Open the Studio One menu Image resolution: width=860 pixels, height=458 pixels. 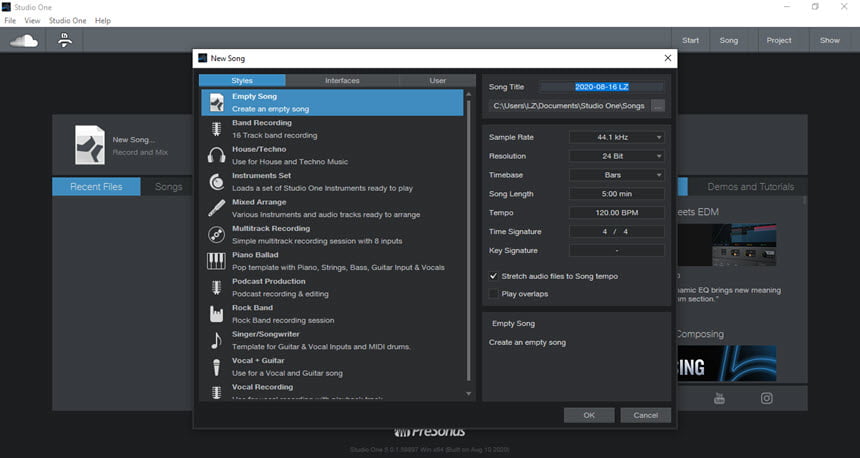(67, 20)
